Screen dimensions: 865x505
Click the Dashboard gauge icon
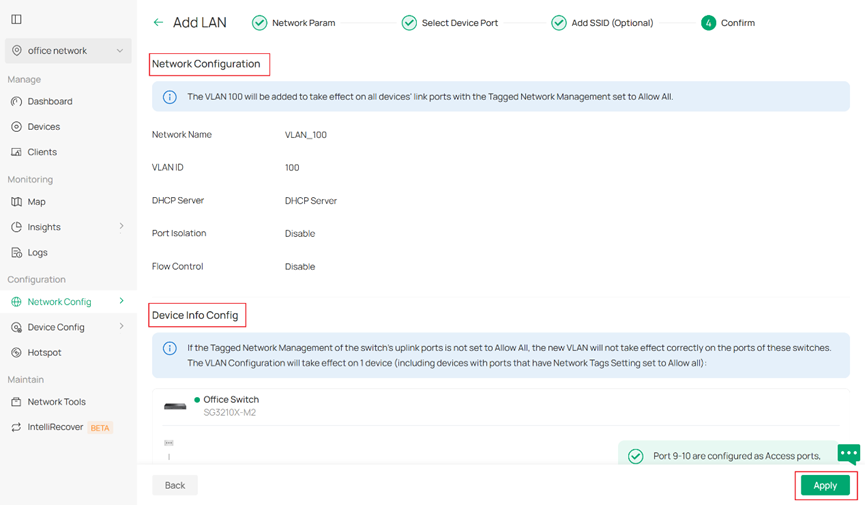click(17, 102)
